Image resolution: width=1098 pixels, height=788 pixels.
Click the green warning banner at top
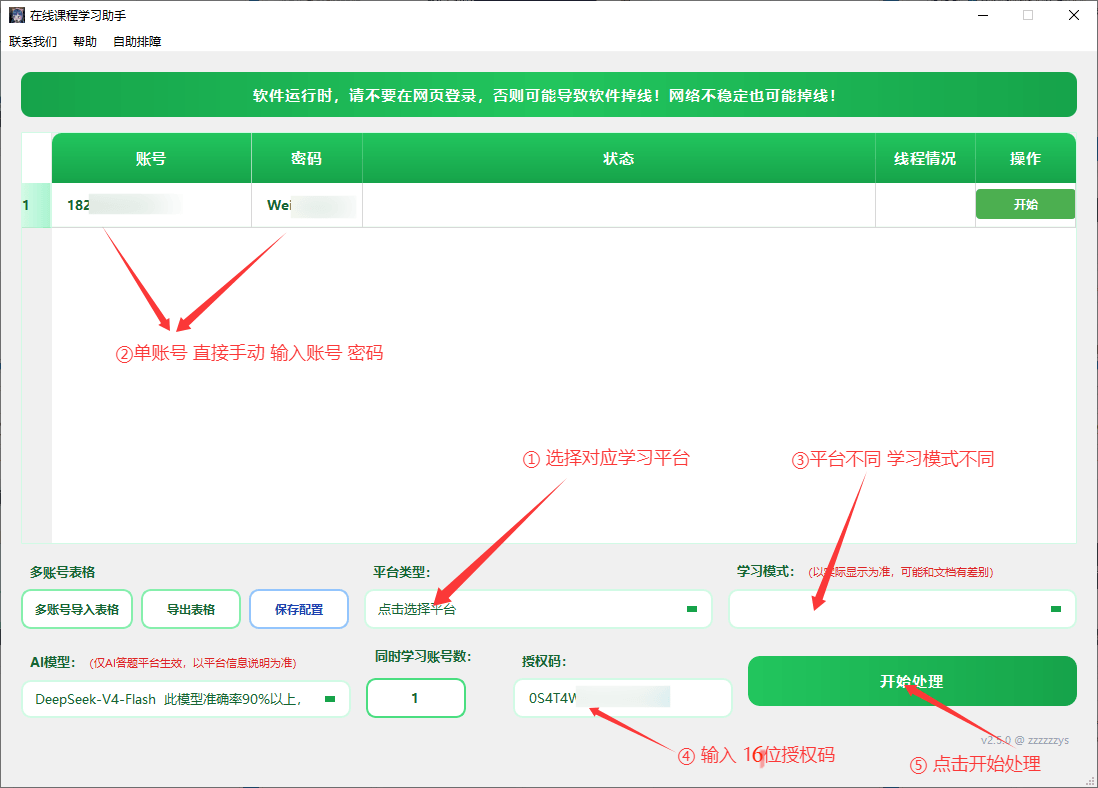click(x=549, y=95)
